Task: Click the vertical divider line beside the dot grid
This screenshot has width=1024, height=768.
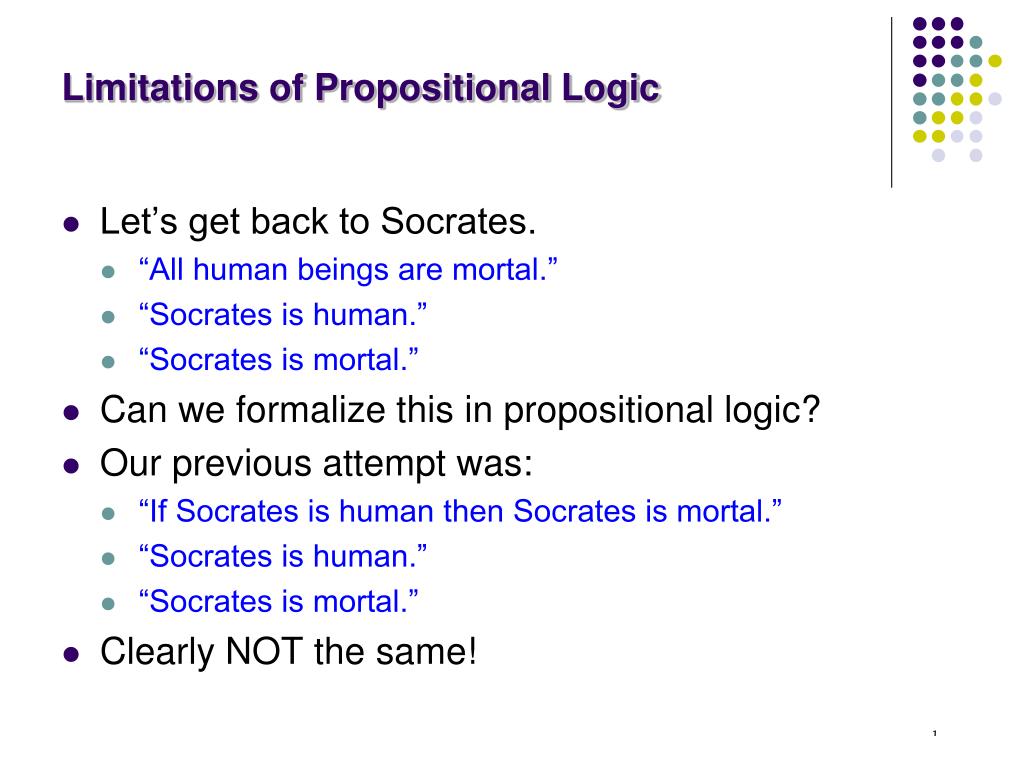Action: click(x=891, y=103)
